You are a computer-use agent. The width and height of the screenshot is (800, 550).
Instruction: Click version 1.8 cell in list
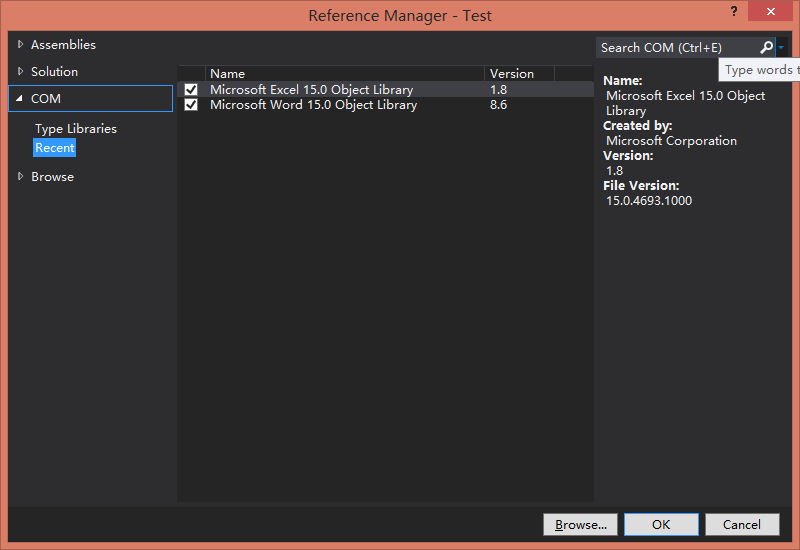coord(498,90)
